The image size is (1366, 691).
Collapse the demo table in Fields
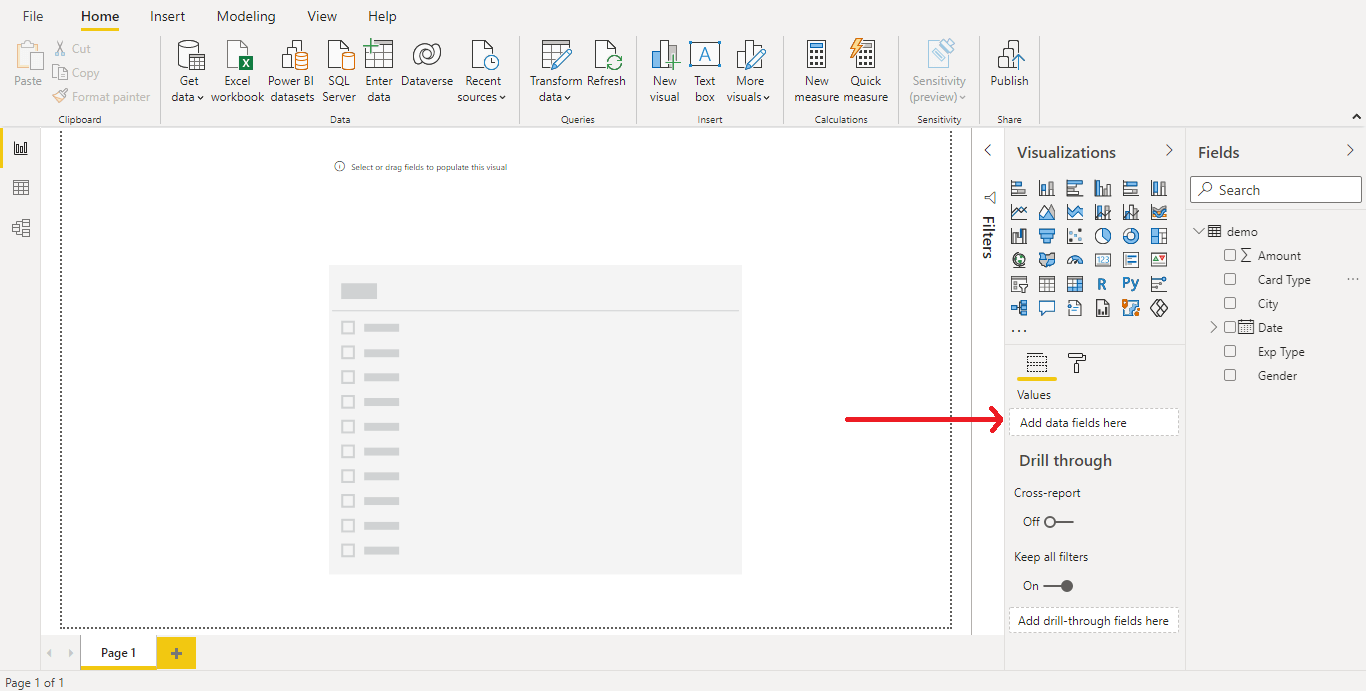[x=1199, y=232]
